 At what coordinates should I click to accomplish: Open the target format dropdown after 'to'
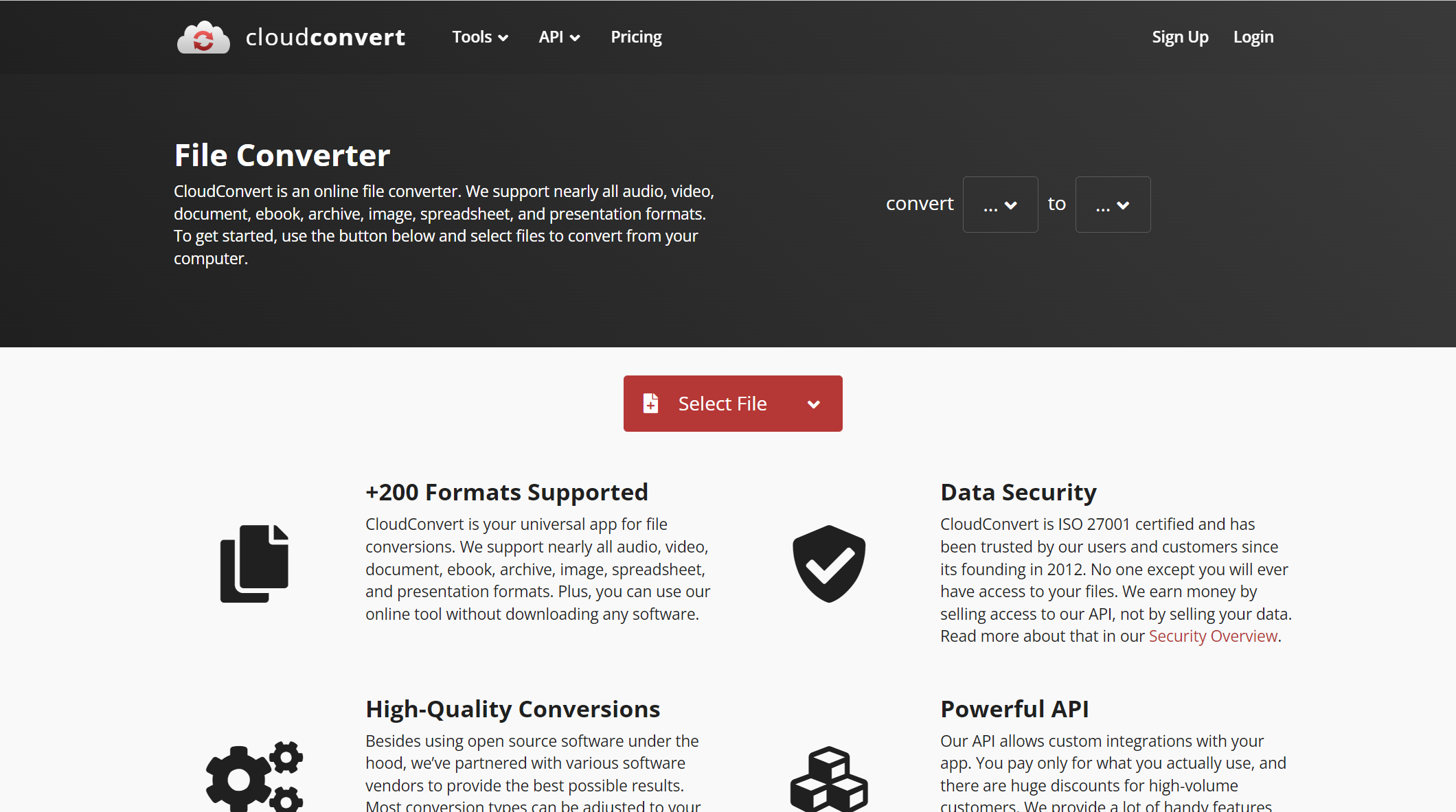click(x=1113, y=205)
